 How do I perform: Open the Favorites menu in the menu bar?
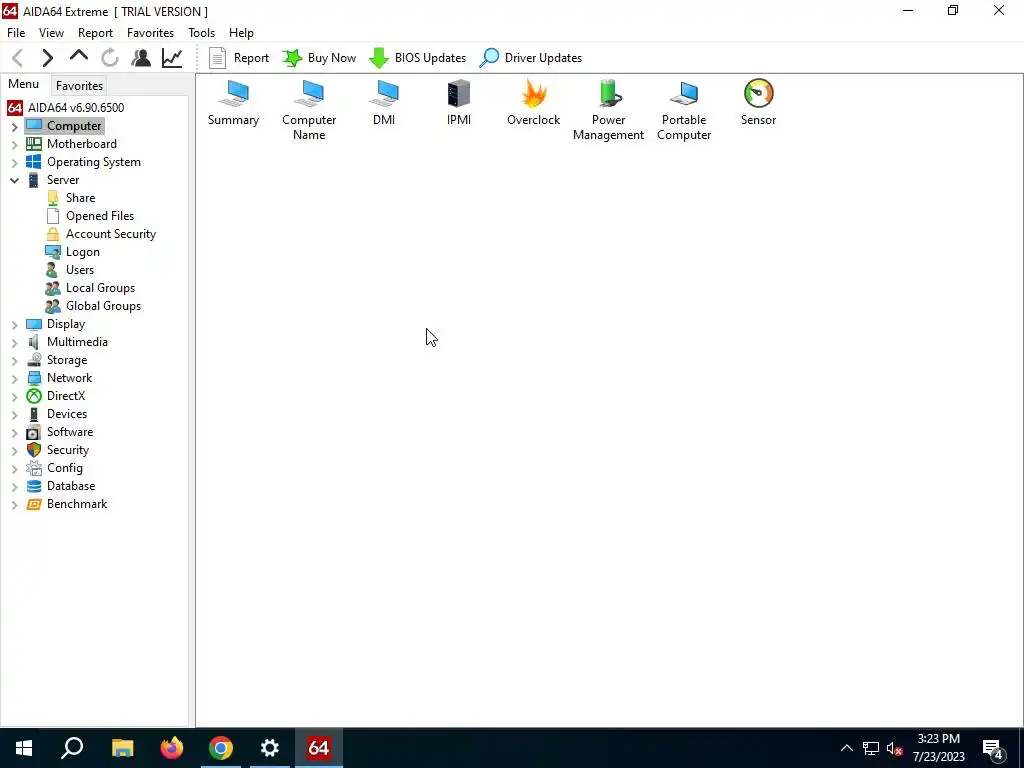(150, 33)
